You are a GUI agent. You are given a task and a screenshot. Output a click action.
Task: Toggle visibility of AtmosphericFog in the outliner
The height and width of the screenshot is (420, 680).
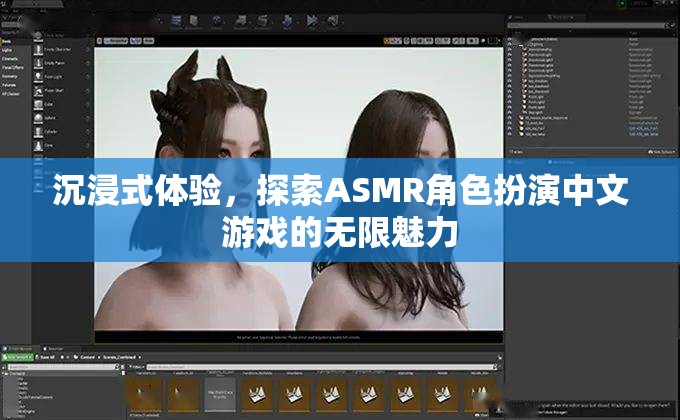click(x=510, y=49)
